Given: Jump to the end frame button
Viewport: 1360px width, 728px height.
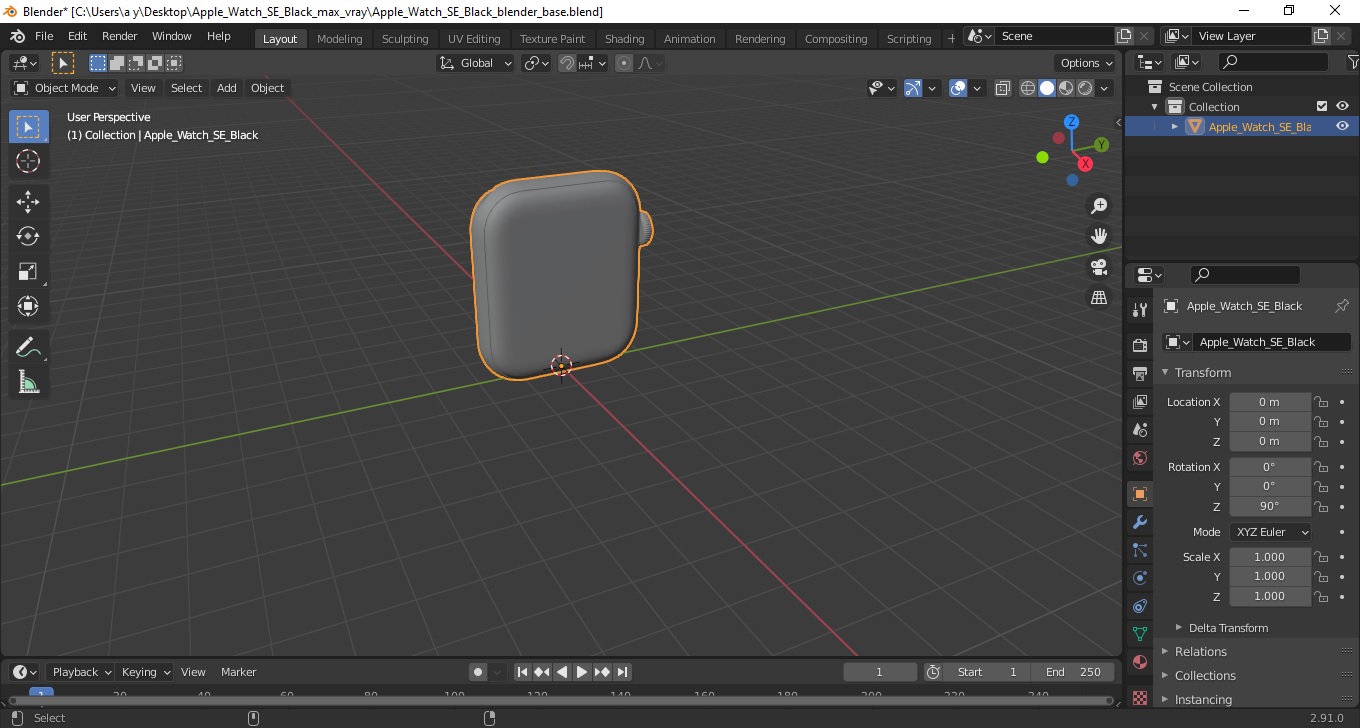Looking at the screenshot, I should 622,672.
